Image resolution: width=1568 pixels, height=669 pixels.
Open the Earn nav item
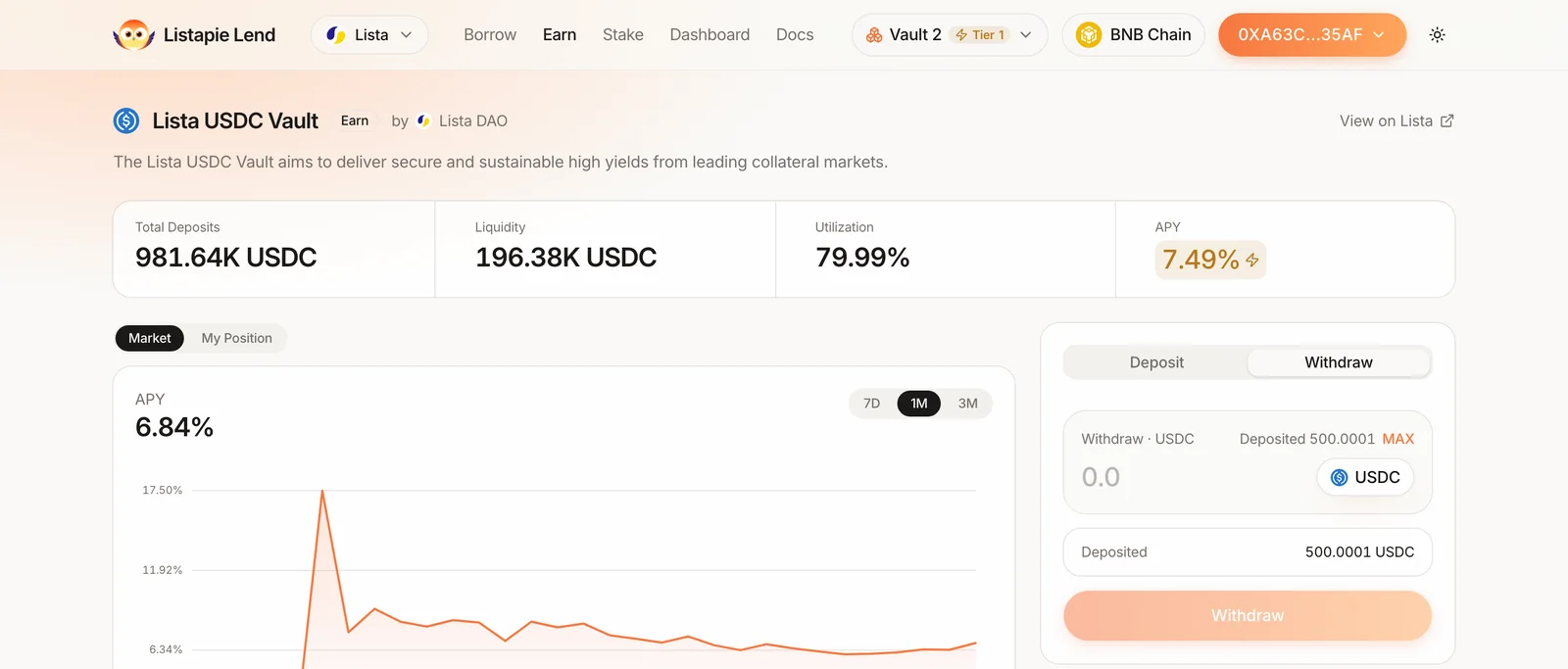pyautogui.click(x=560, y=35)
